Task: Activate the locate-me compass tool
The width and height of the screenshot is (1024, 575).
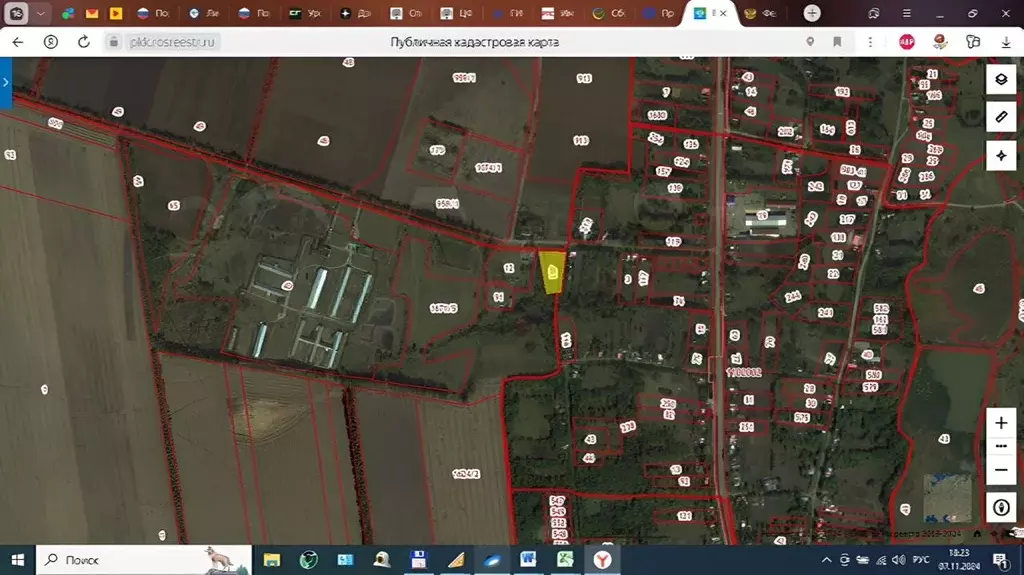Action: tap(1000, 156)
